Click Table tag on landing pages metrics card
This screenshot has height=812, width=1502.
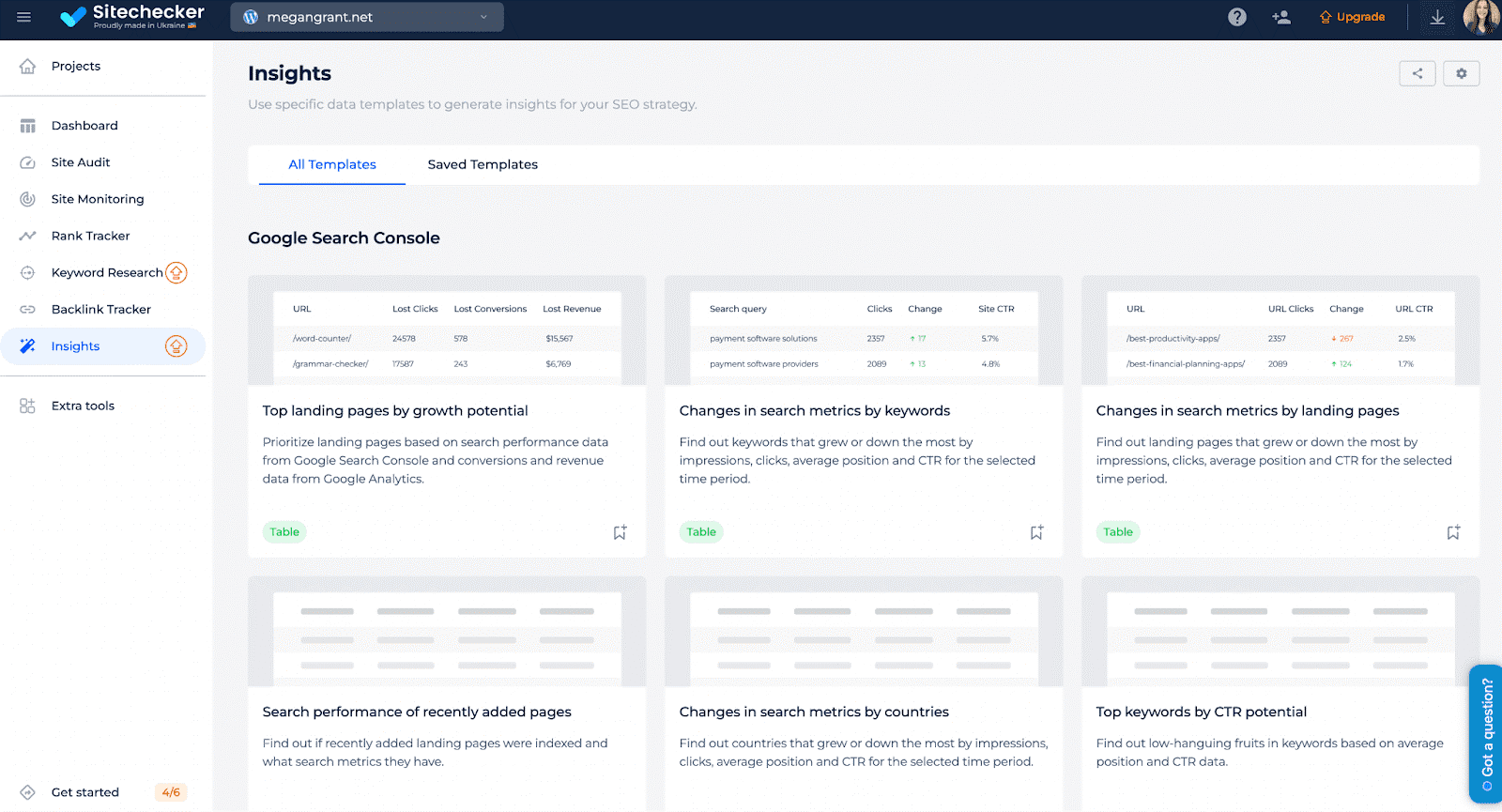1118,532
